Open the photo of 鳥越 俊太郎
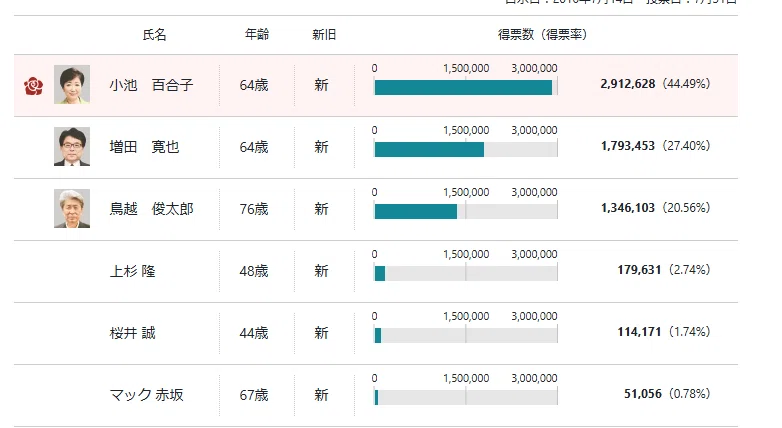Image resolution: width=782 pixels, height=428 pixels. [72, 209]
